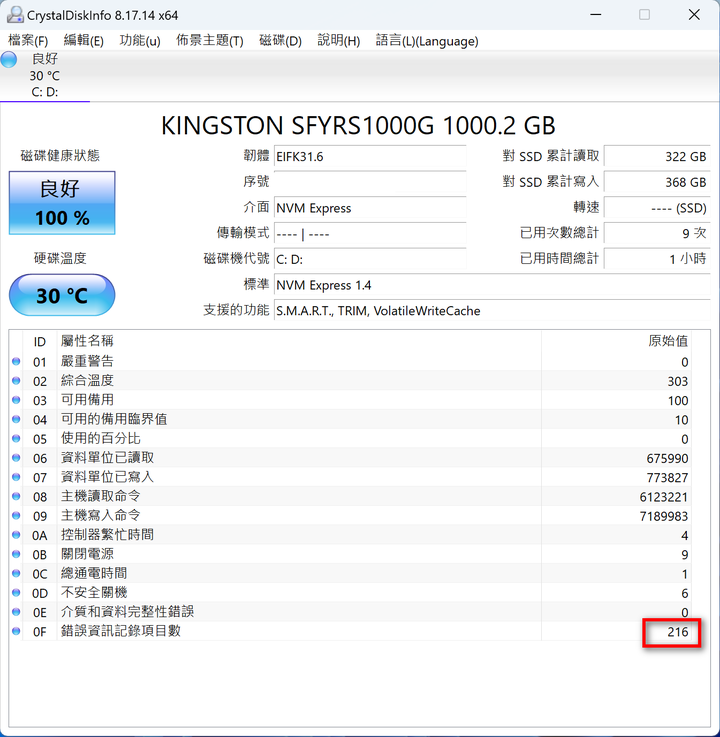Viewport: 720px width, 737px height.
Task: Select the 資料單位已讀取 attribute name
Action: [107, 458]
